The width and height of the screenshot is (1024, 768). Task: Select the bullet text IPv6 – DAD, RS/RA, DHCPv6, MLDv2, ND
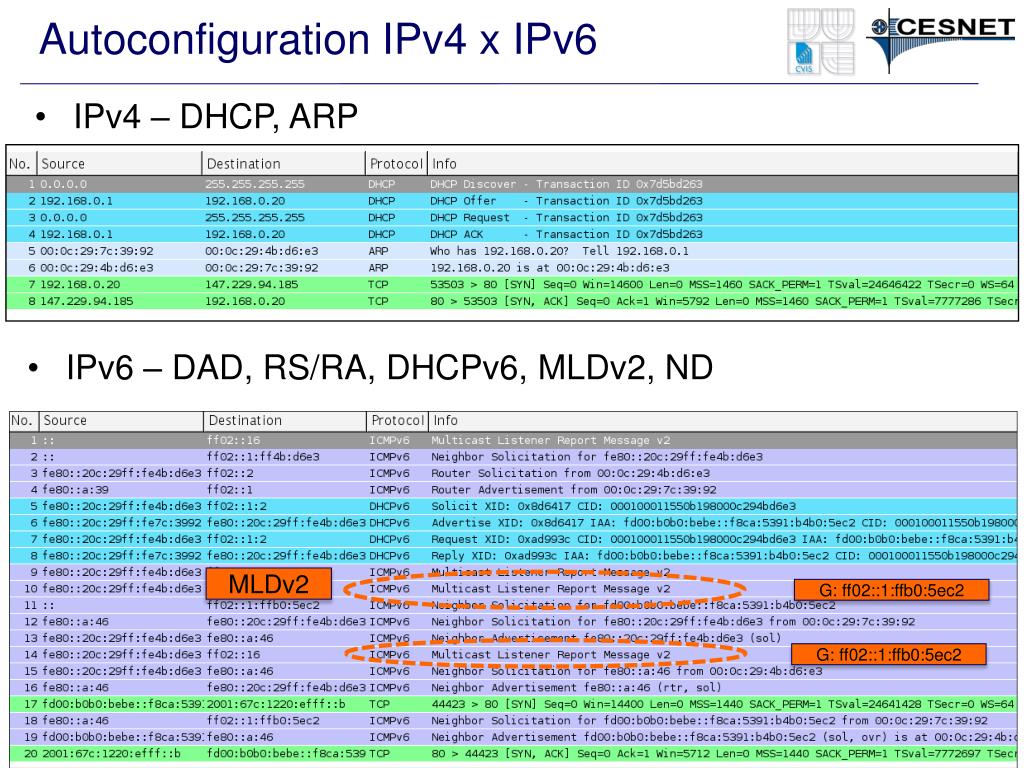tap(389, 367)
